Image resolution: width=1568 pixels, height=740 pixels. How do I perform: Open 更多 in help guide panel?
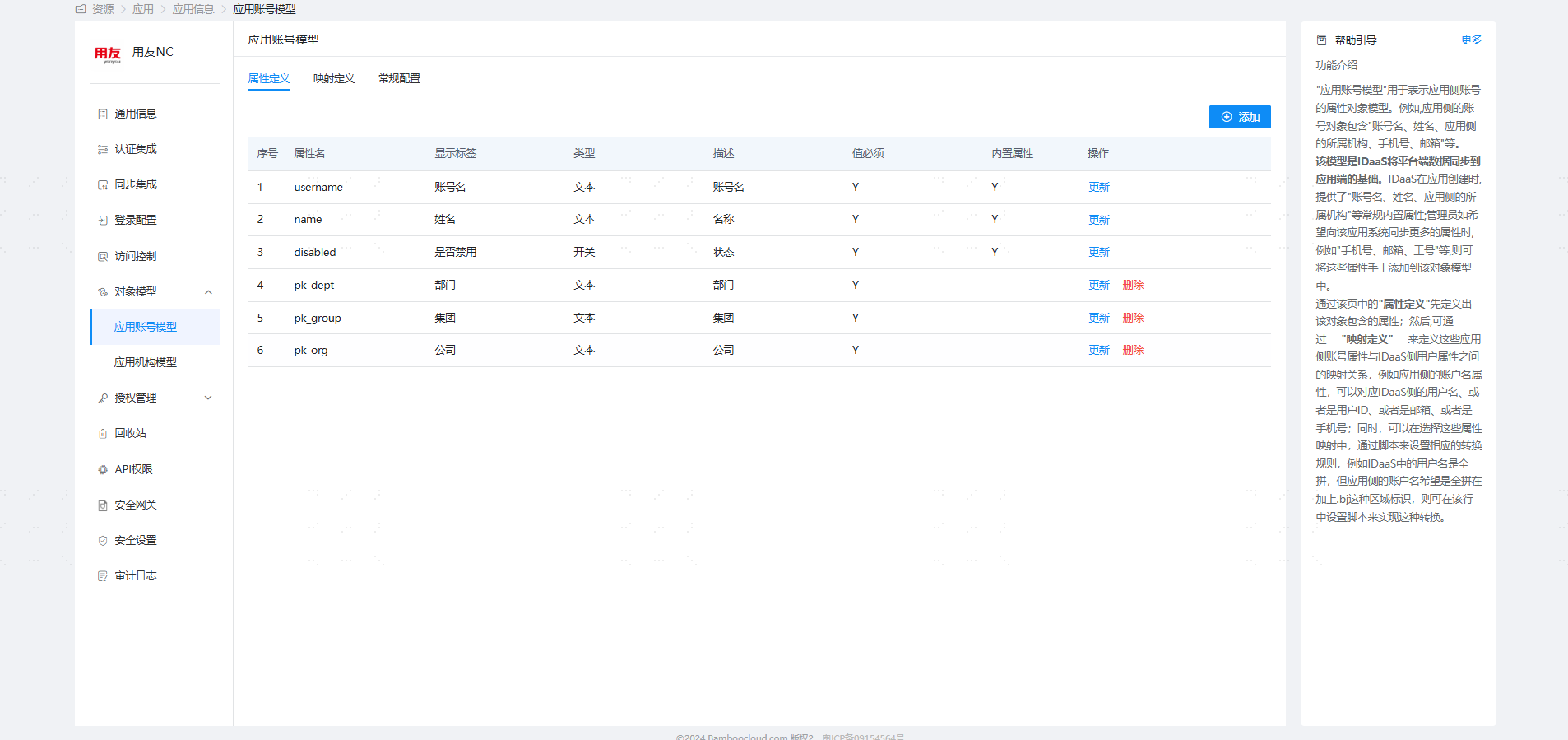pos(1471,40)
